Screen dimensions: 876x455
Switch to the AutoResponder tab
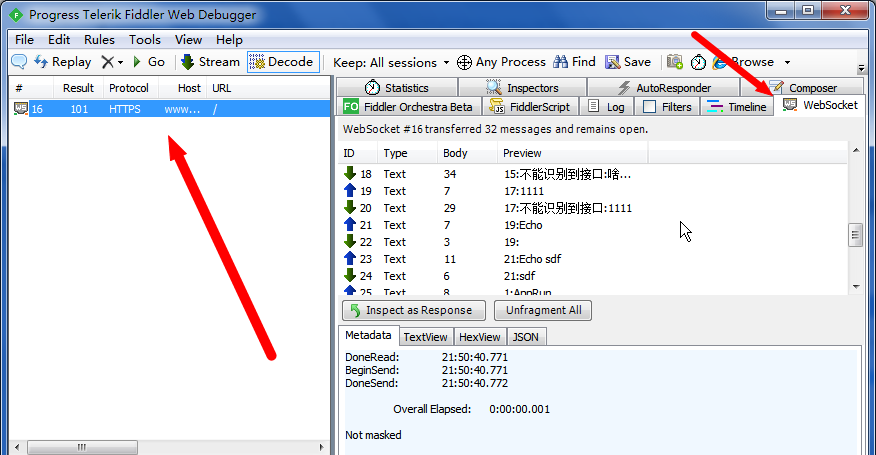[x=664, y=88]
